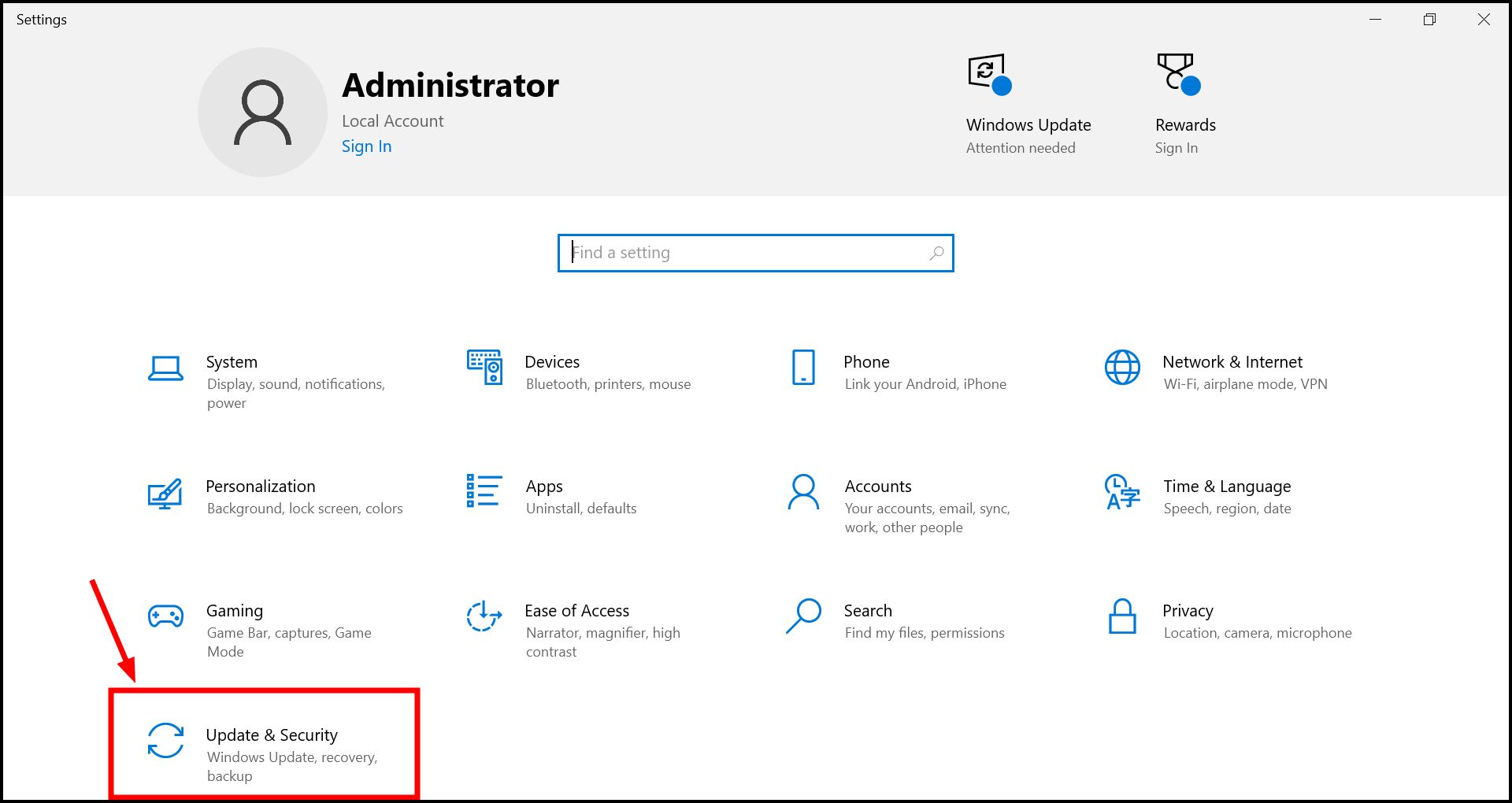1512x803 pixels.
Task: Click the search magnifier in the settings box
Action: pos(936,253)
